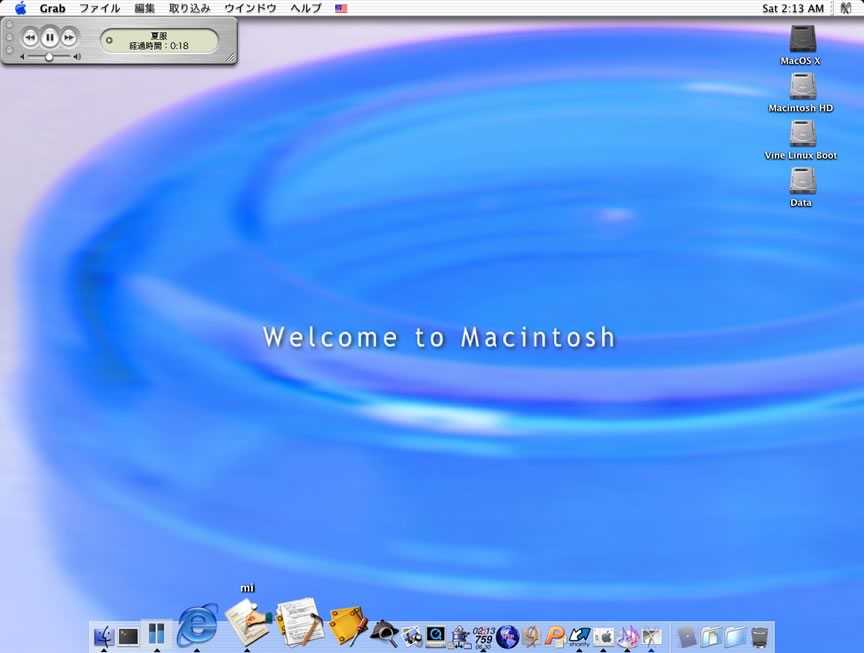
Task: Click the blue two-column app in Dock
Action: [x=156, y=634]
